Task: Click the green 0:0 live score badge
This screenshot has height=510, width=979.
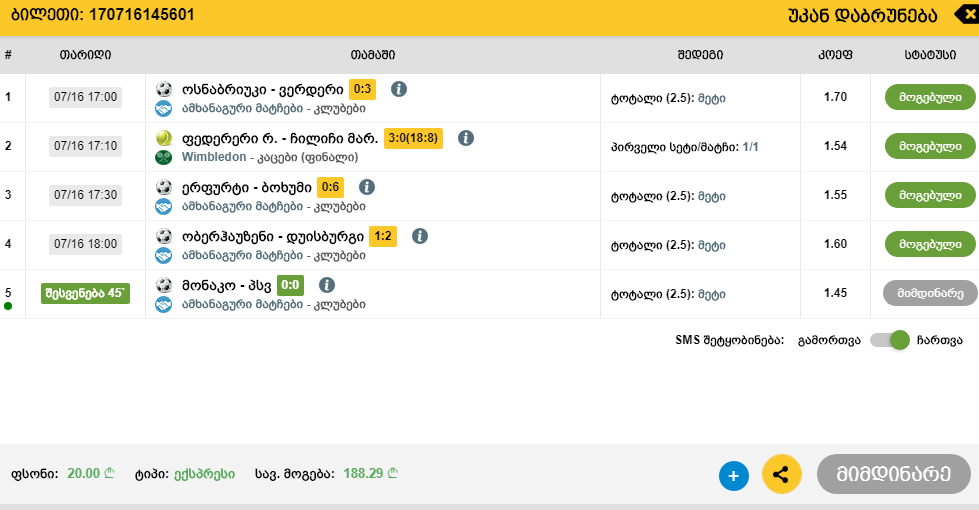Action: (291, 285)
